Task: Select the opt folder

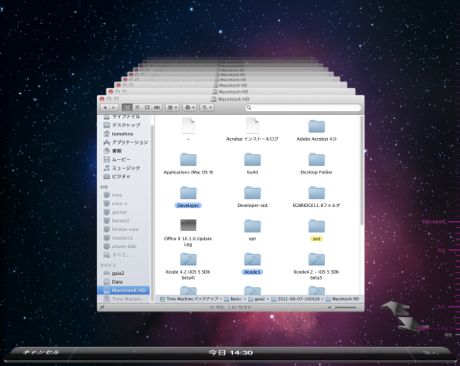Action: [x=252, y=230]
